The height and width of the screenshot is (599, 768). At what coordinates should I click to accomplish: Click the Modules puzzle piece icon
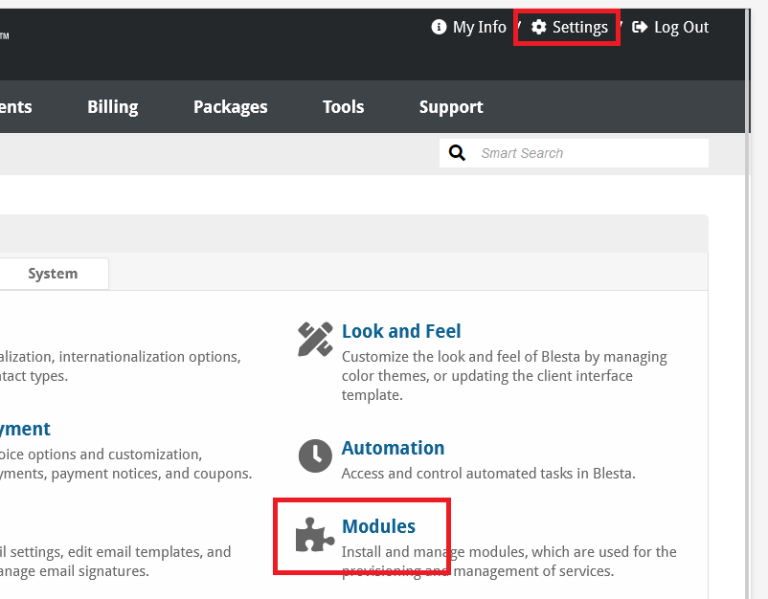coord(315,534)
